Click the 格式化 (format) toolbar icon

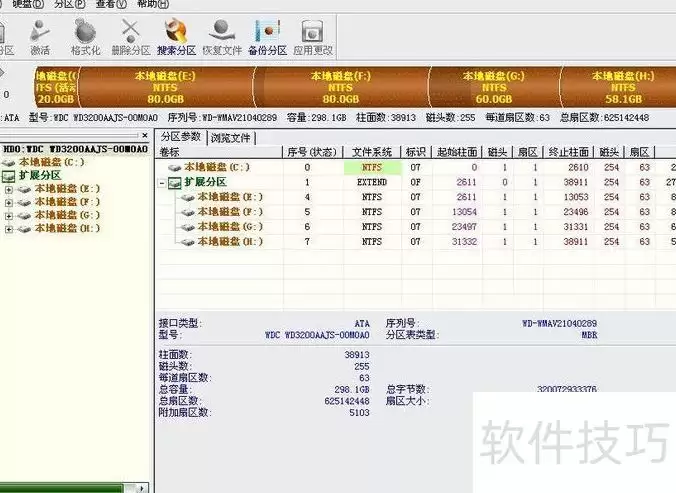coord(85,37)
